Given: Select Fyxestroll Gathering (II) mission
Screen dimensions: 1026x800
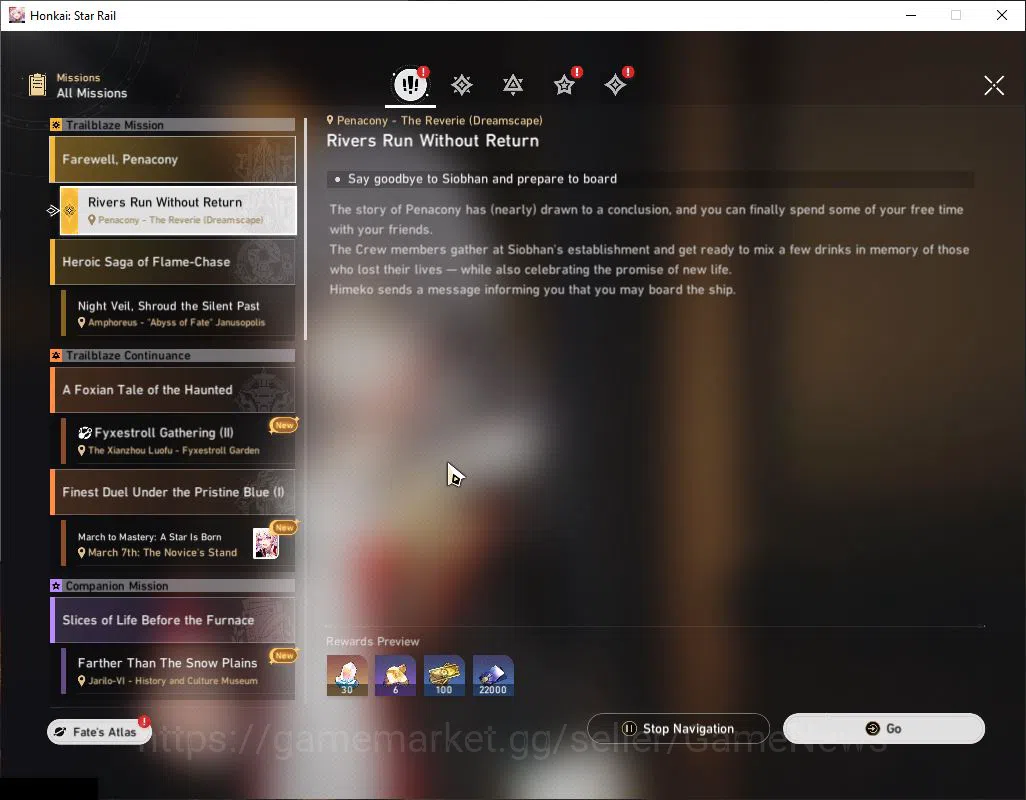Looking at the screenshot, I should click(x=178, y=441).
